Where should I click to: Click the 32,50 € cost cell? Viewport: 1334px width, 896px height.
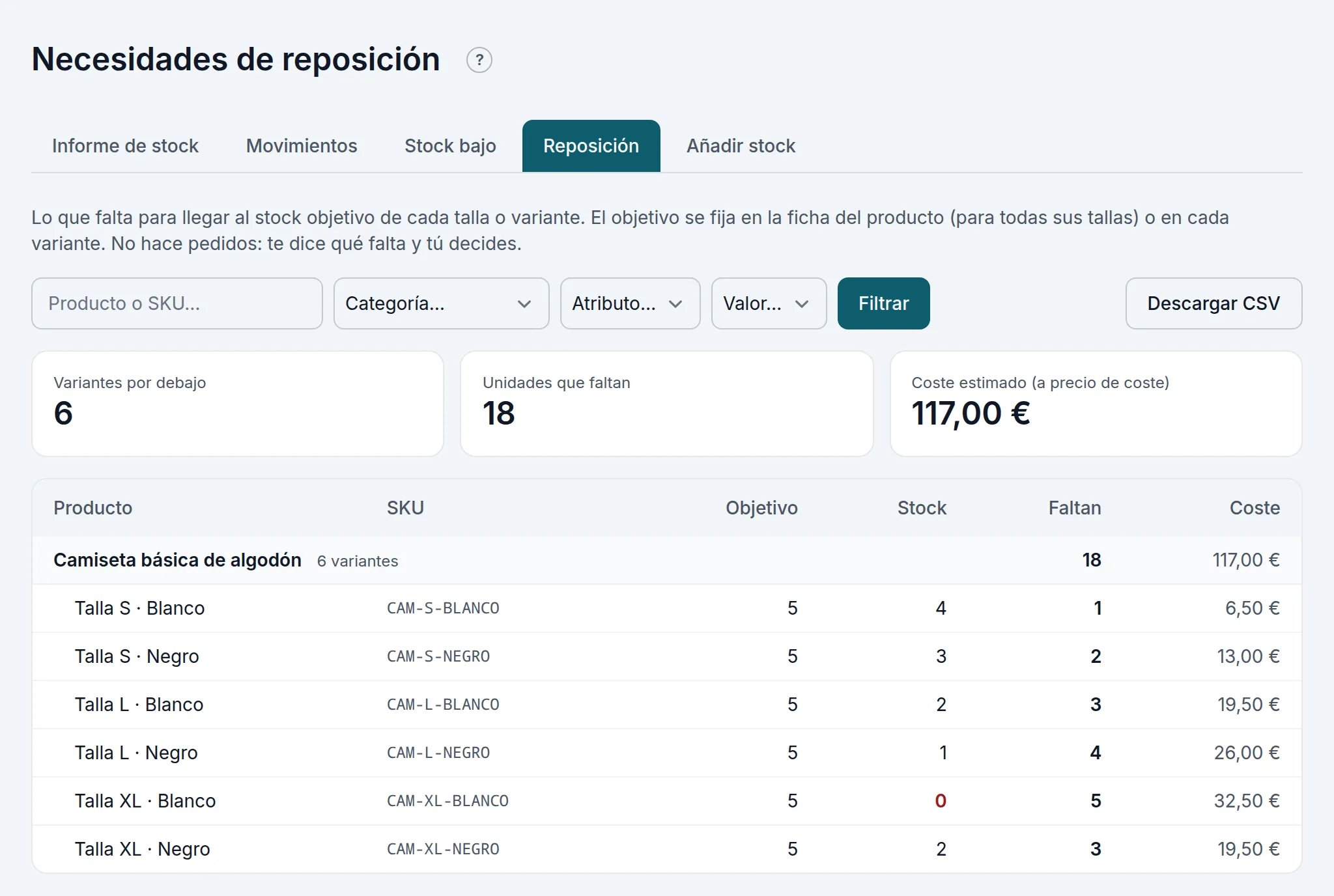tap(1247, 801)
